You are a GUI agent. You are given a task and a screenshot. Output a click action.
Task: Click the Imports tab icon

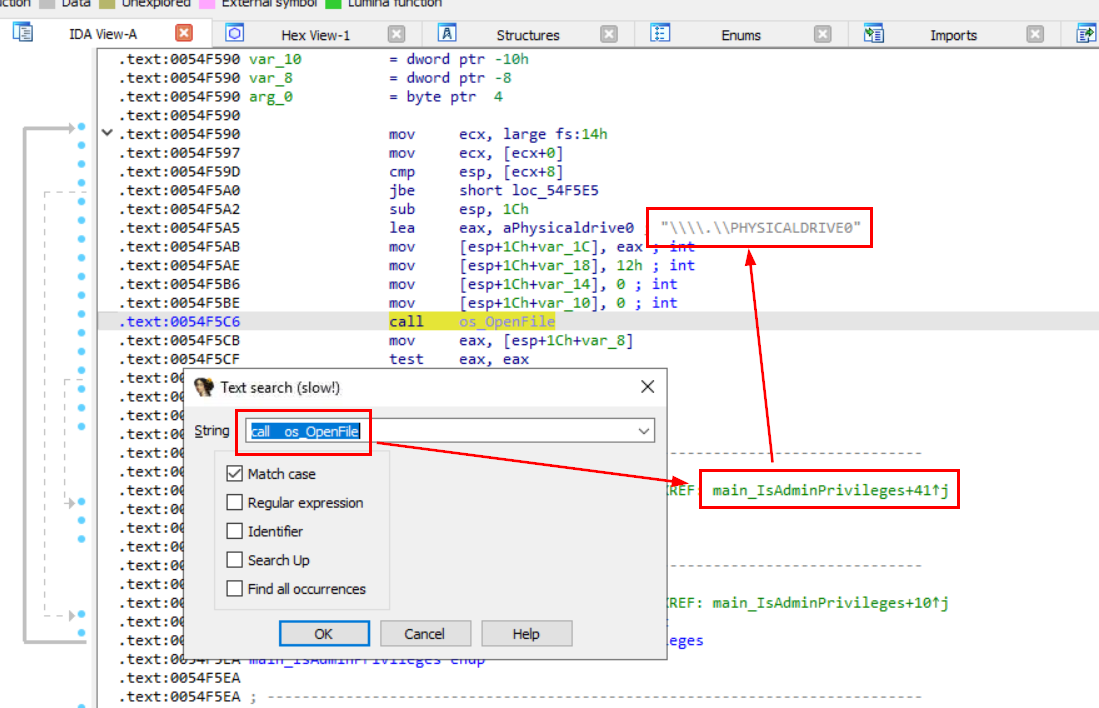[874, 33]
